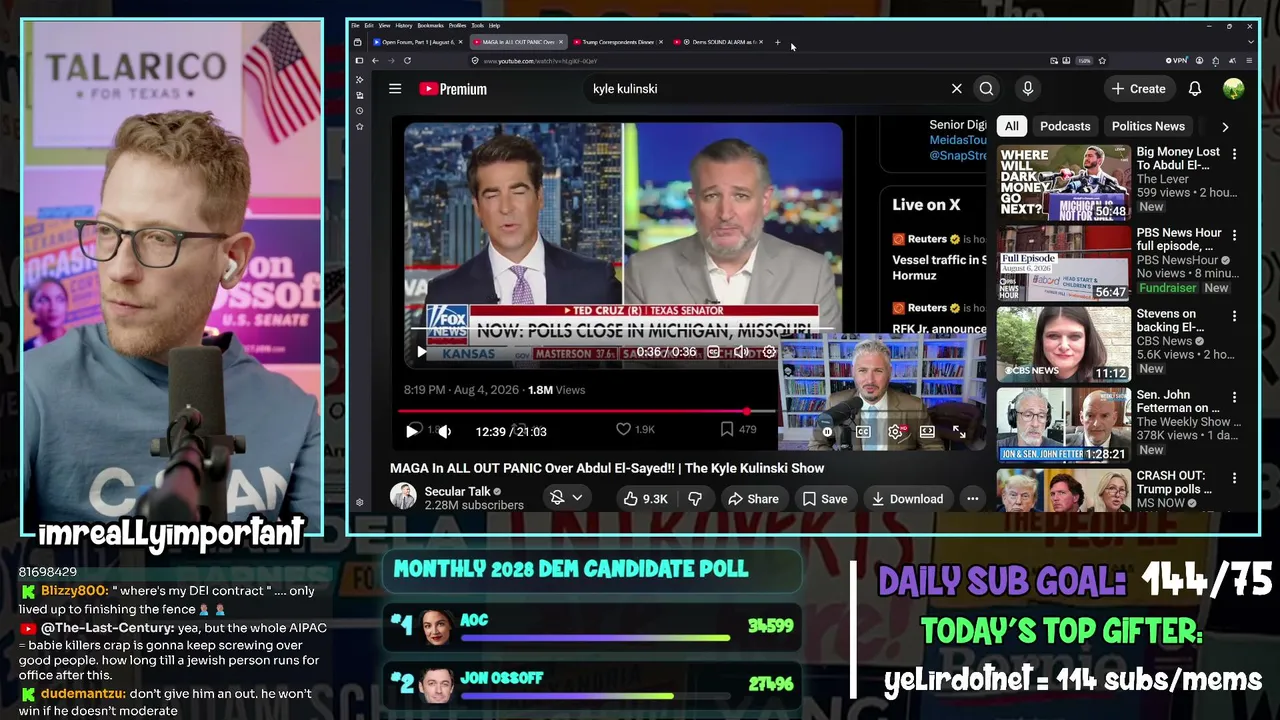The width and height of the screenshot is (1280, 720).
Task: Switch to the 'Dems SOUND ALARM' tab
Action: tap(718, 42)
